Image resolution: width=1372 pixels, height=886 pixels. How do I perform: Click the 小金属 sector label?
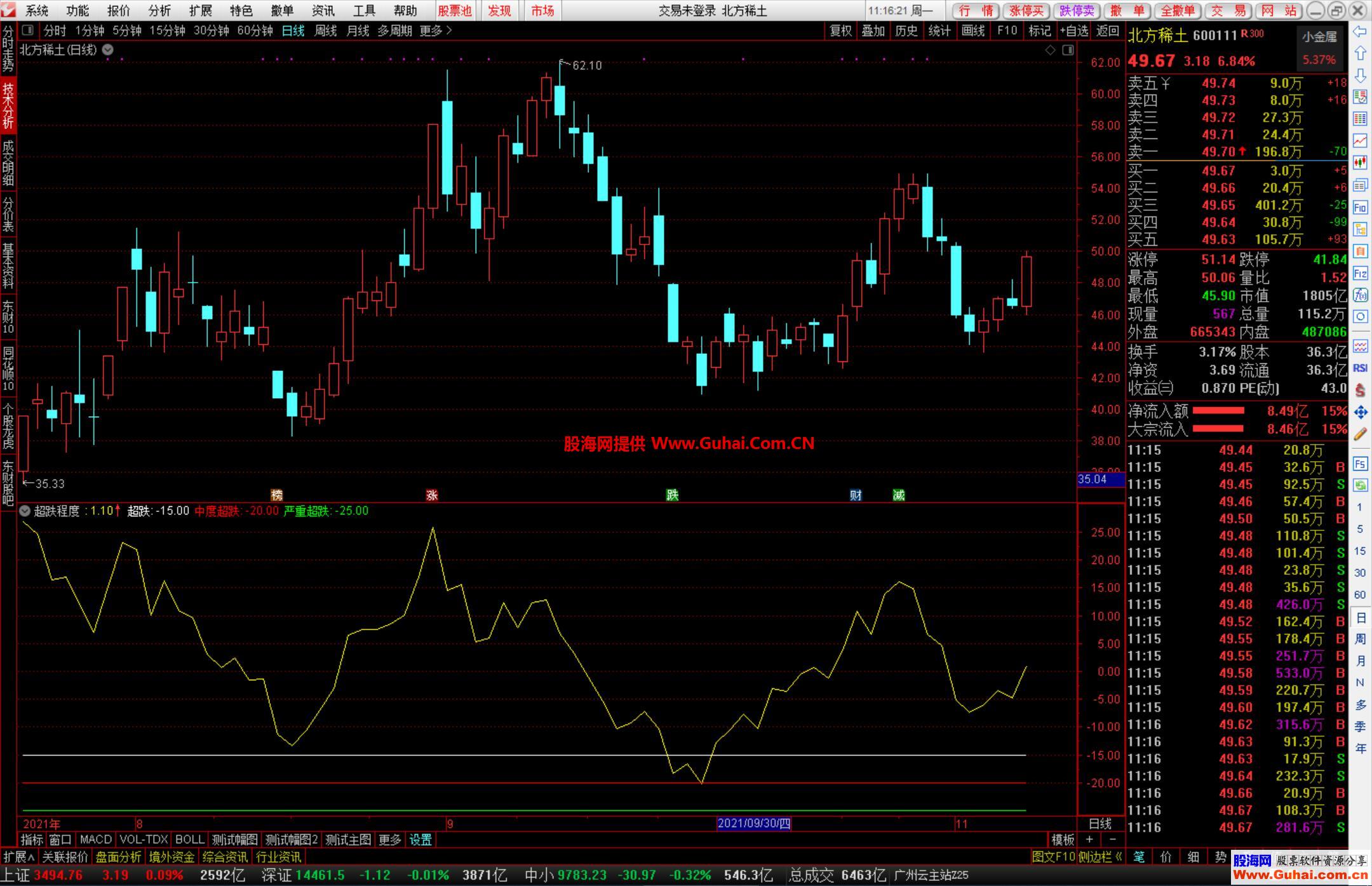click(1319, 37)
